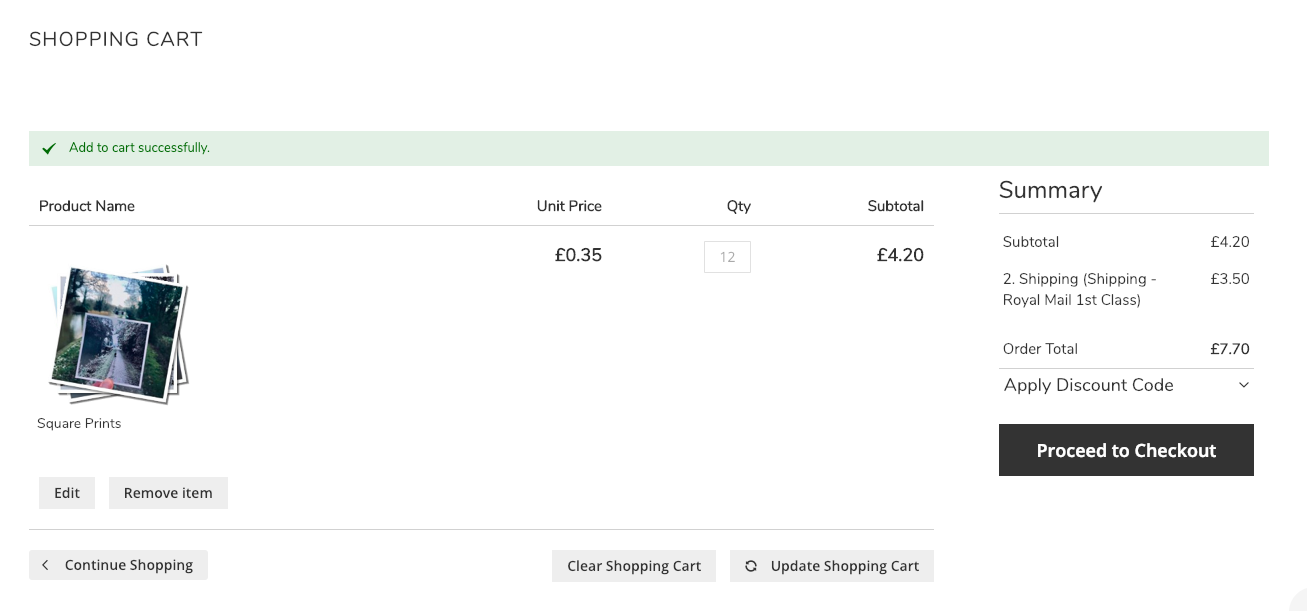Click Update Shopping Cart button
Screen dimensions: 1307x611
click(832, 566)
